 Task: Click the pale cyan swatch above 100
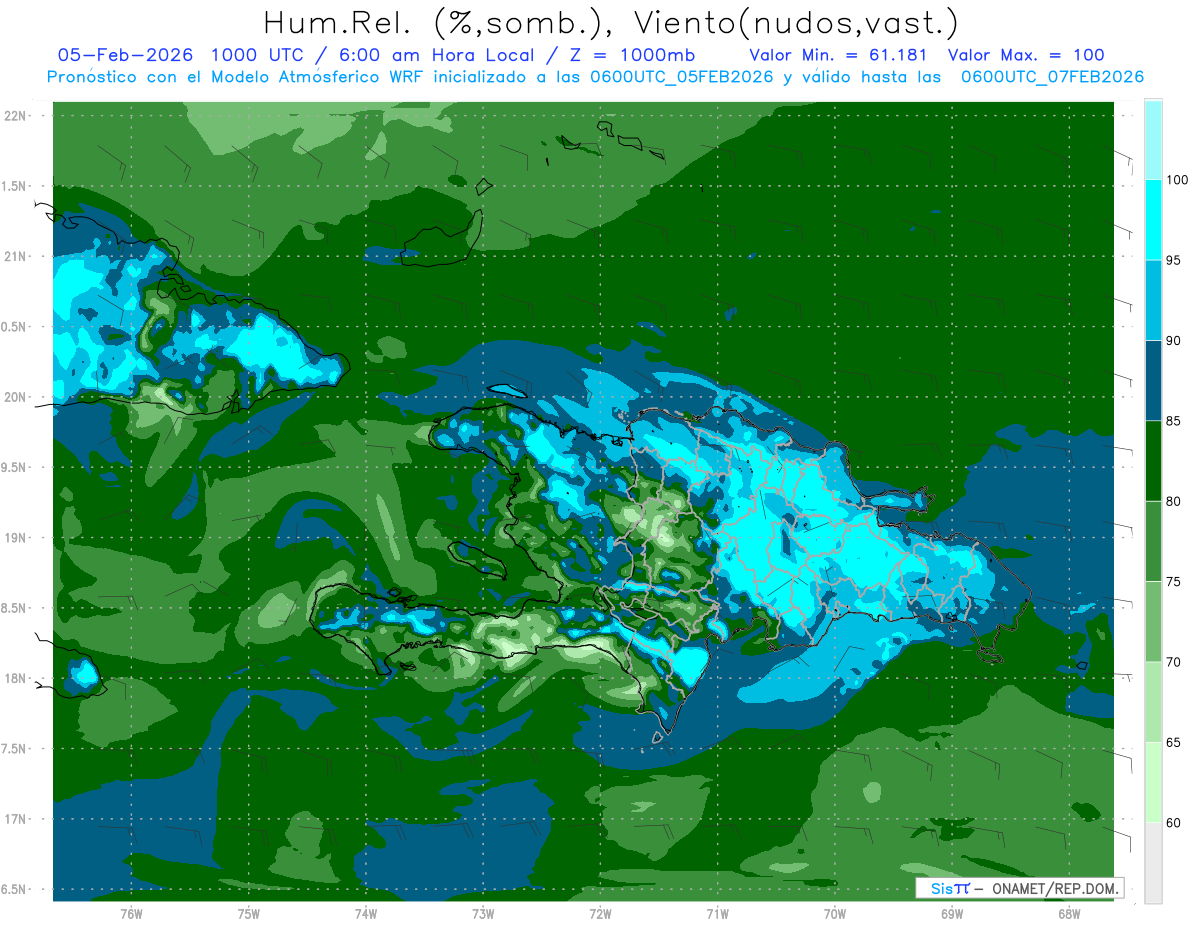(1153, 140)
